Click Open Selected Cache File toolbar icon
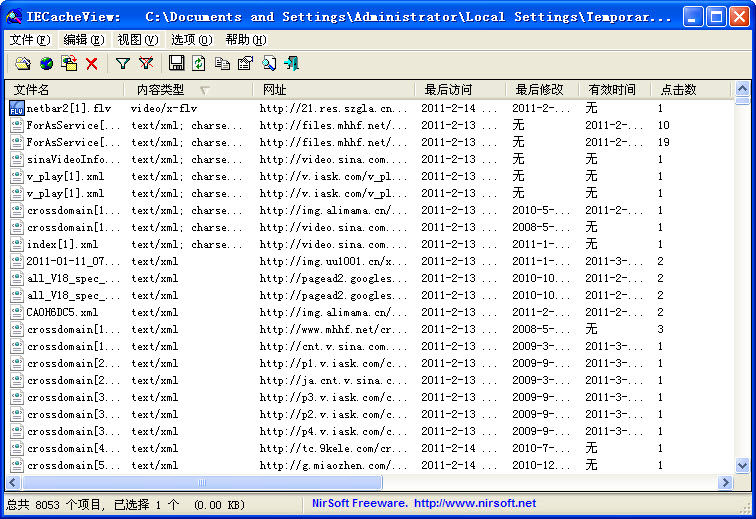Image resolution: width=756 pixels, height=519 pixels. click(x=23, y=64)
